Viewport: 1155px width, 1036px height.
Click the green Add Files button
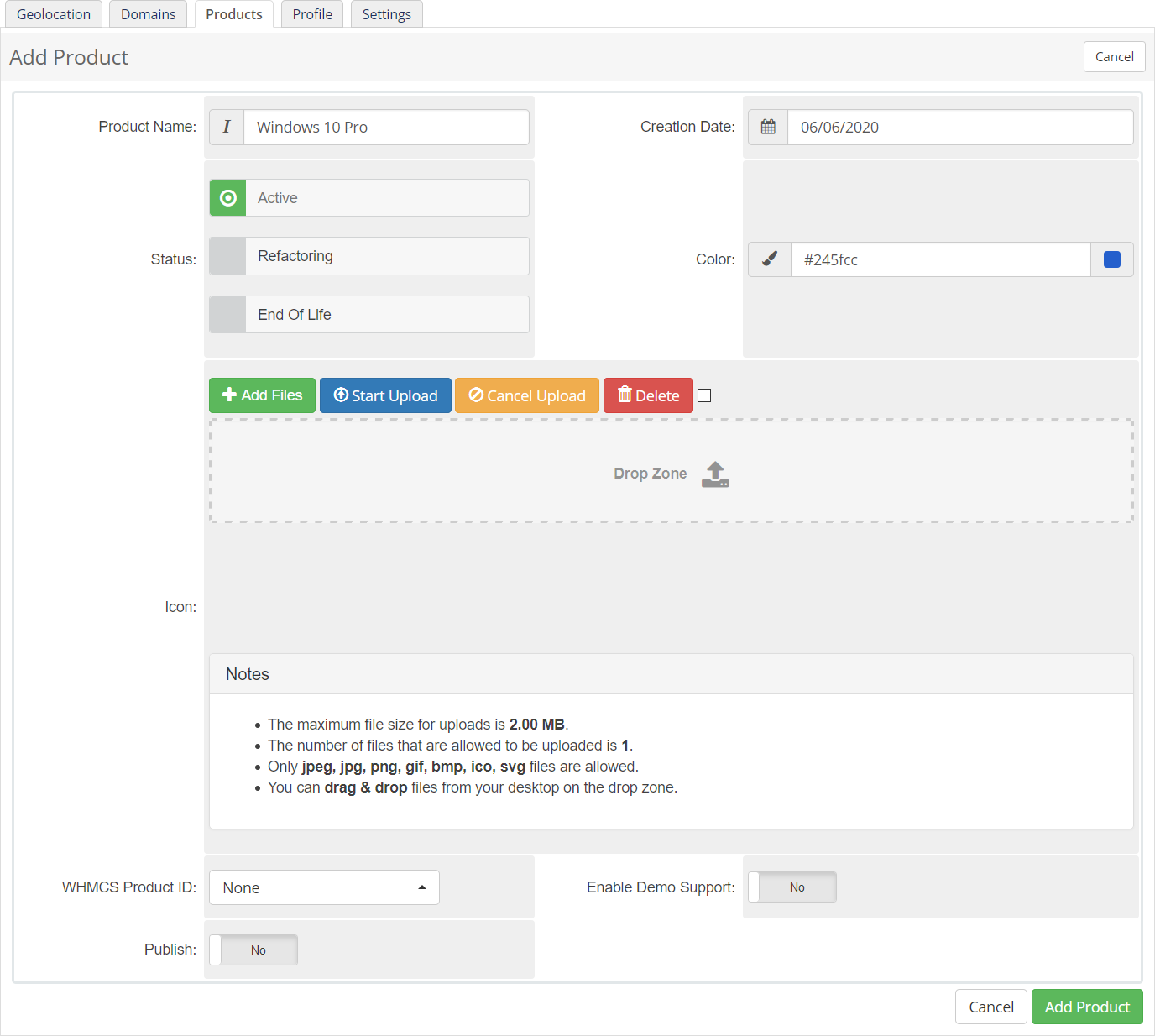tap(262, 395)
